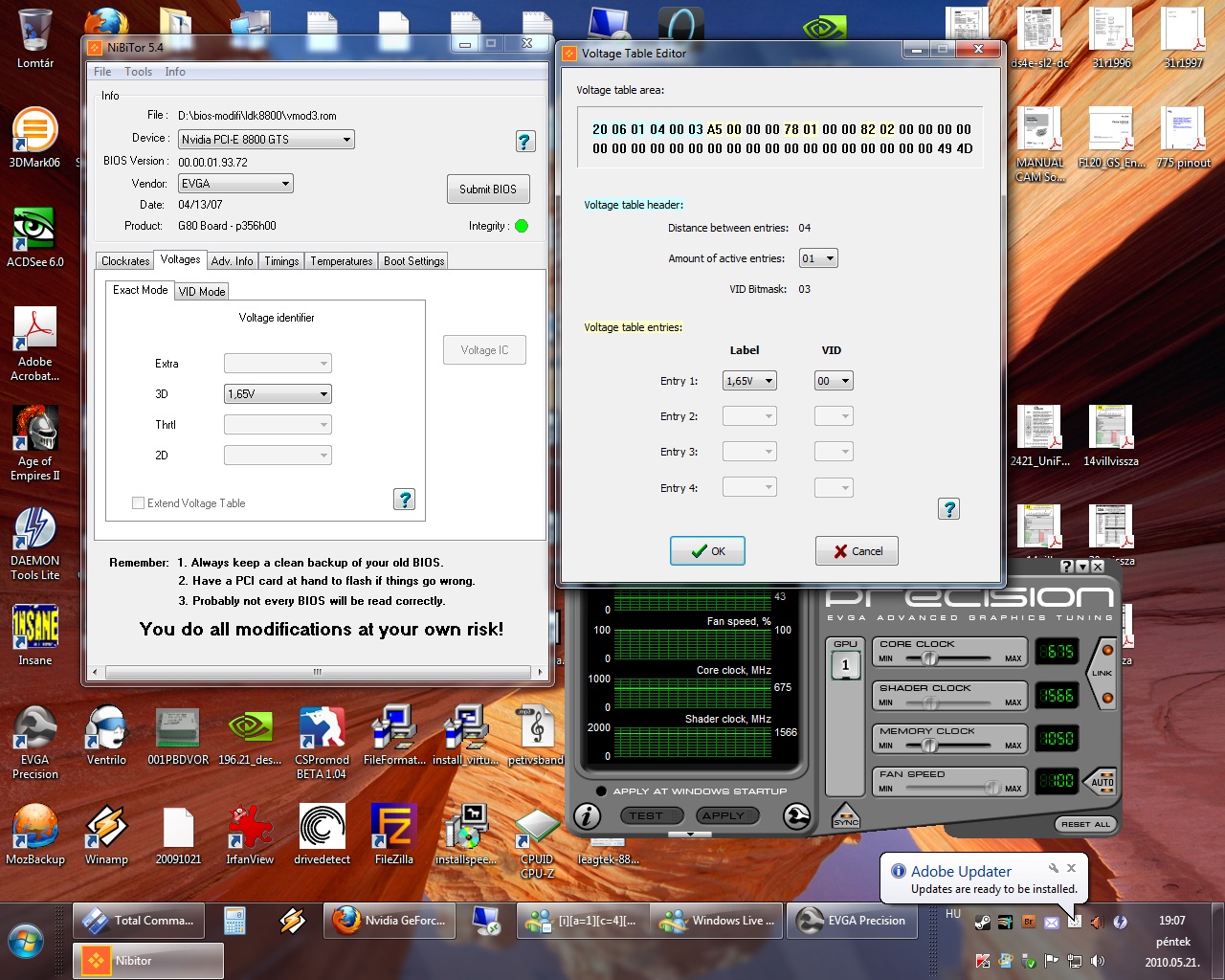Click OK in Voltage Table Editor
1225x980 pixels.
click(x=707, y=551)
